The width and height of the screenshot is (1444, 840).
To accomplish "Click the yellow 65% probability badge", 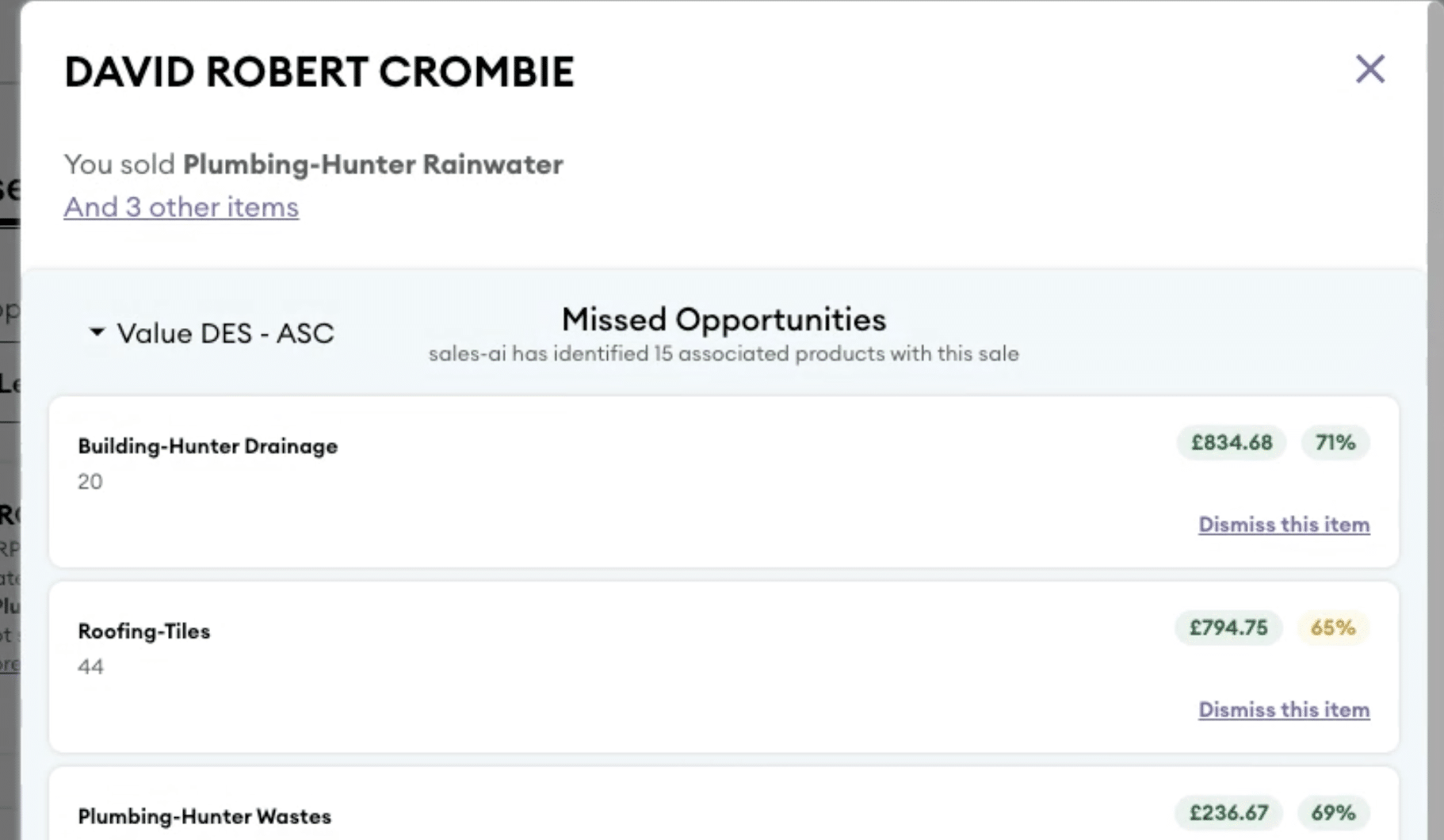I will click(x=1333, y=628).
